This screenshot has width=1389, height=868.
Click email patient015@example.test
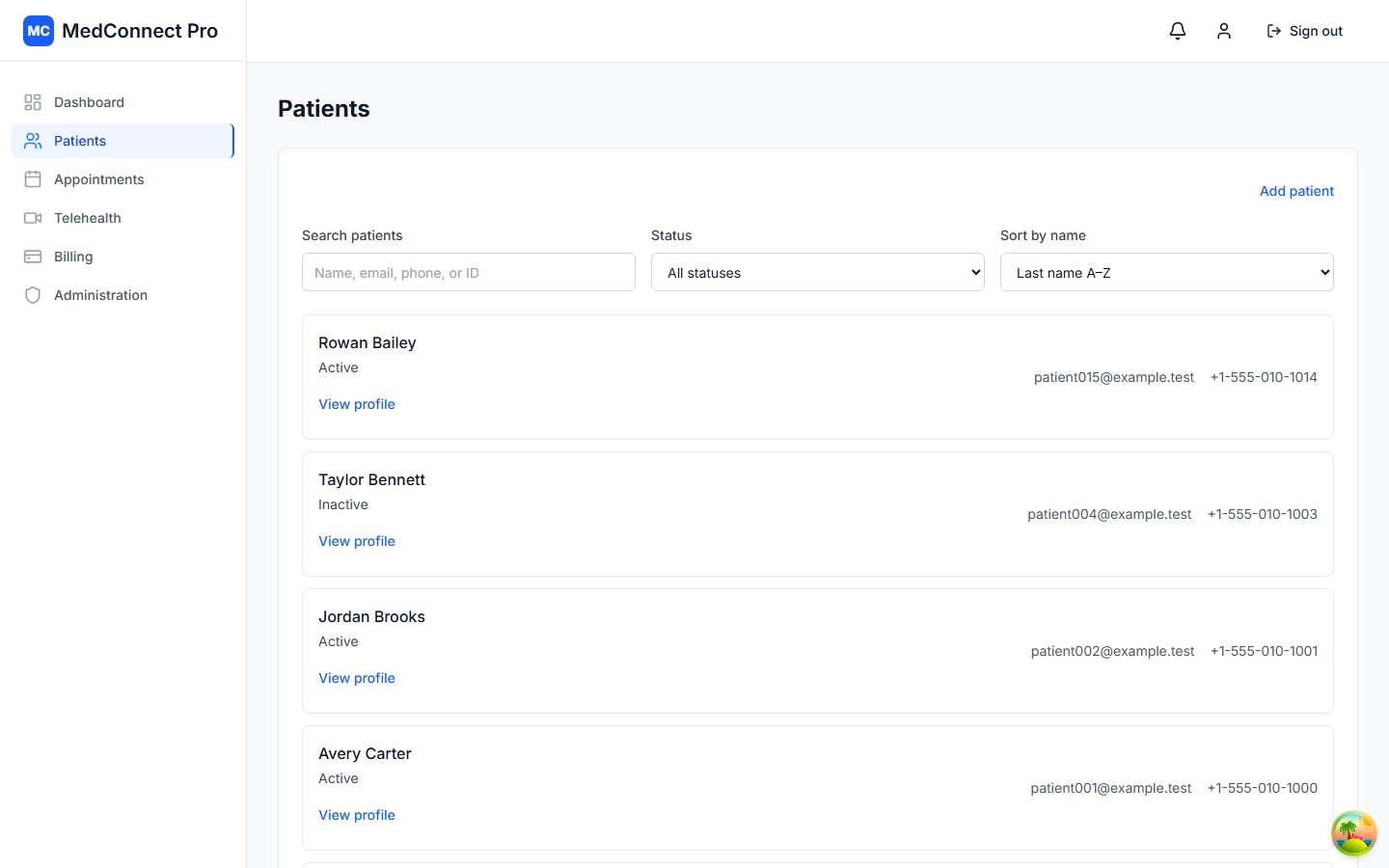[1114, 377]
